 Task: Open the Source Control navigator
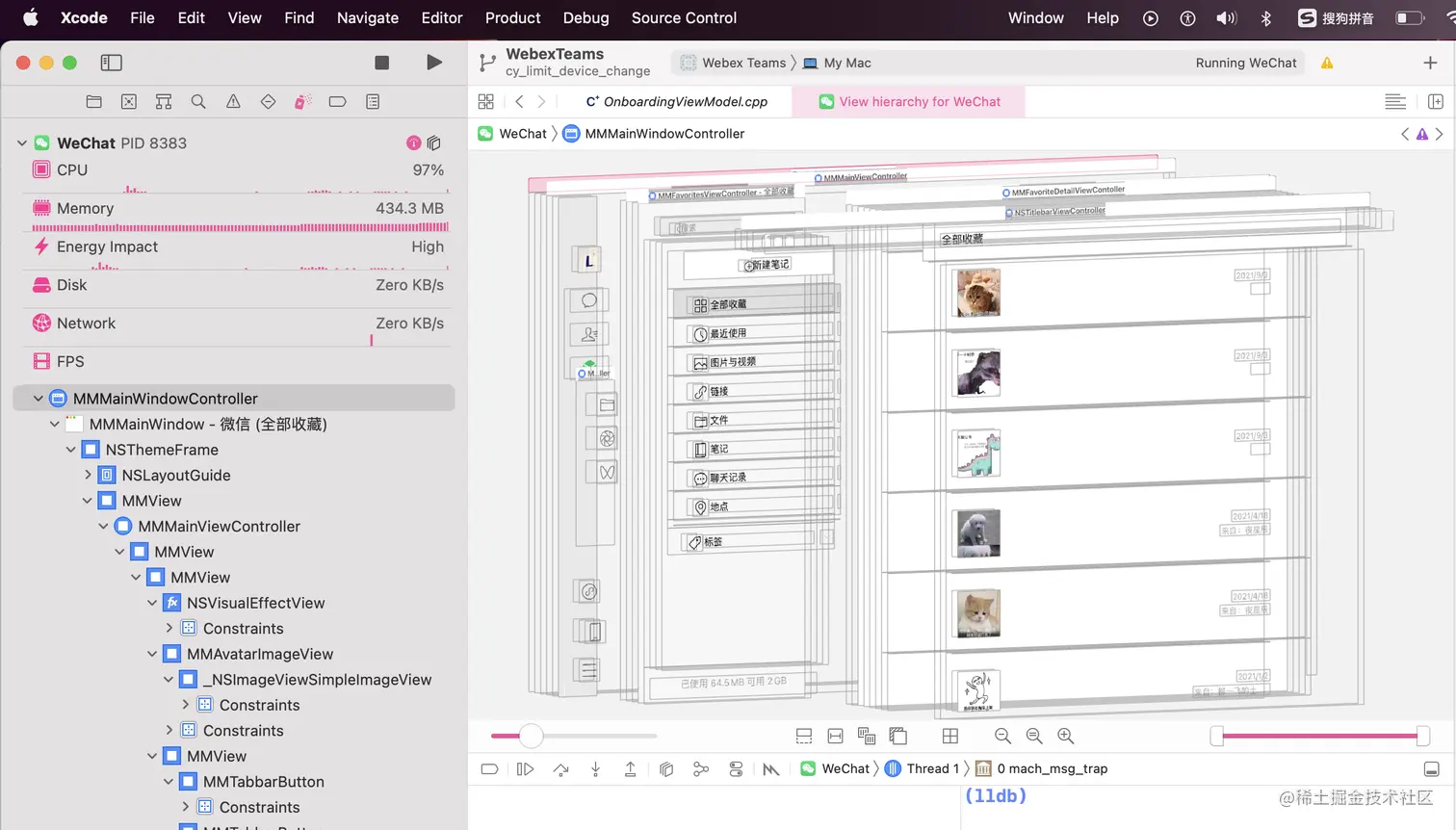[x=129, y=101]
